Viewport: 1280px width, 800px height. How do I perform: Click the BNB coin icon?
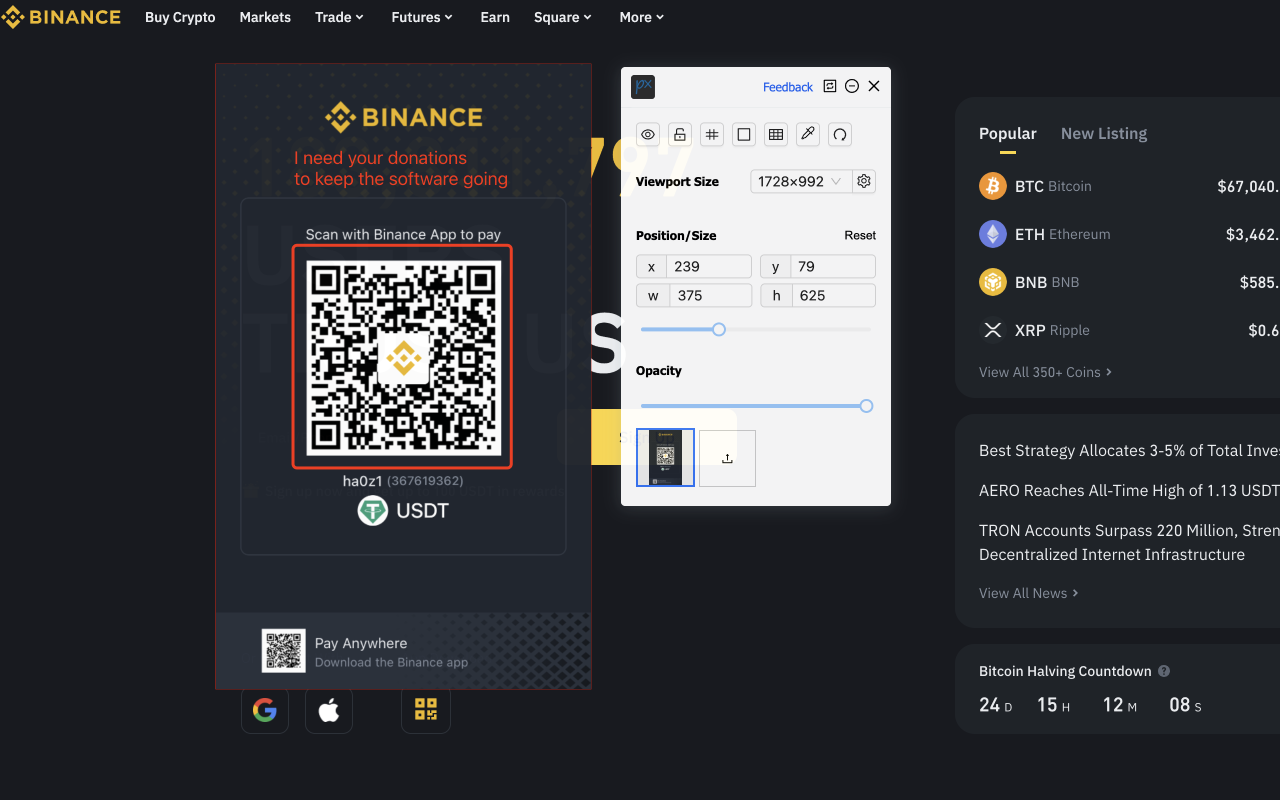tap(992, 282)
